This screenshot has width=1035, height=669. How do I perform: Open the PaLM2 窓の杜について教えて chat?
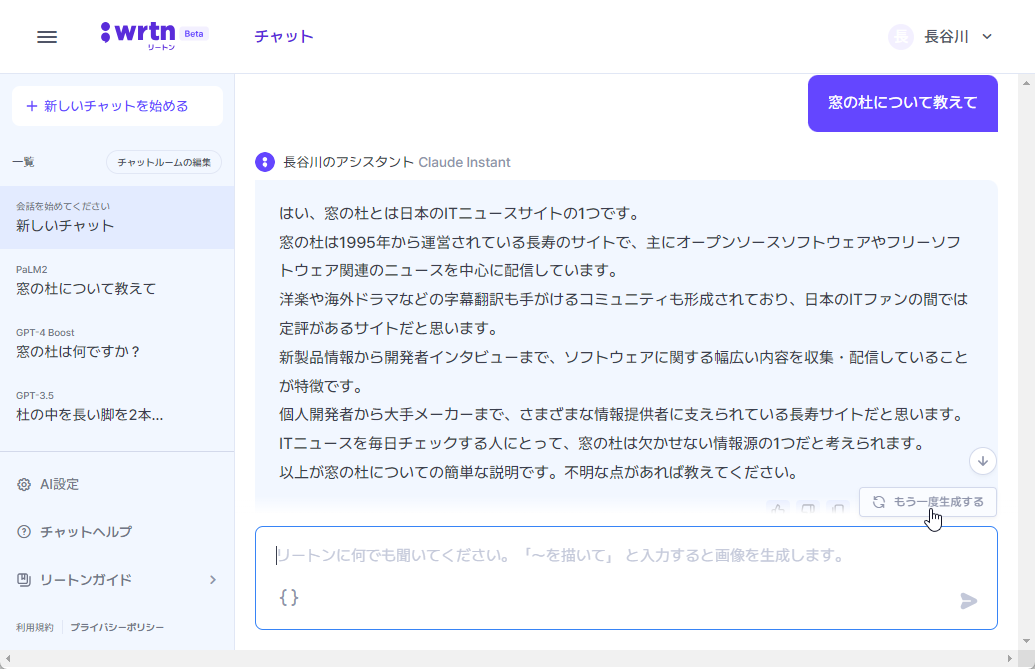(x=117, y=280)
